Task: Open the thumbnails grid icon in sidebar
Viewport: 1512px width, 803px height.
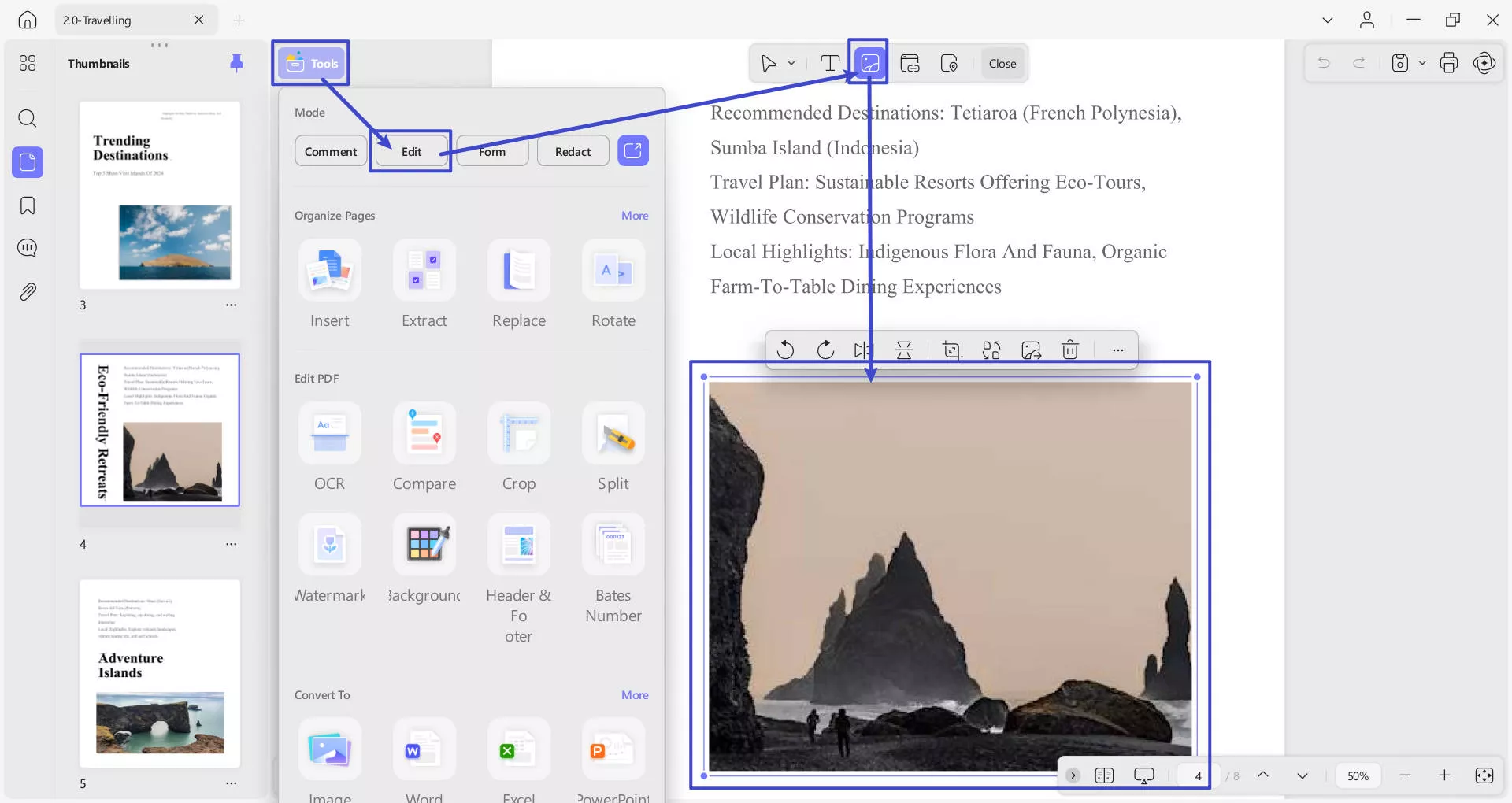Action: click(x=28, y=63)
